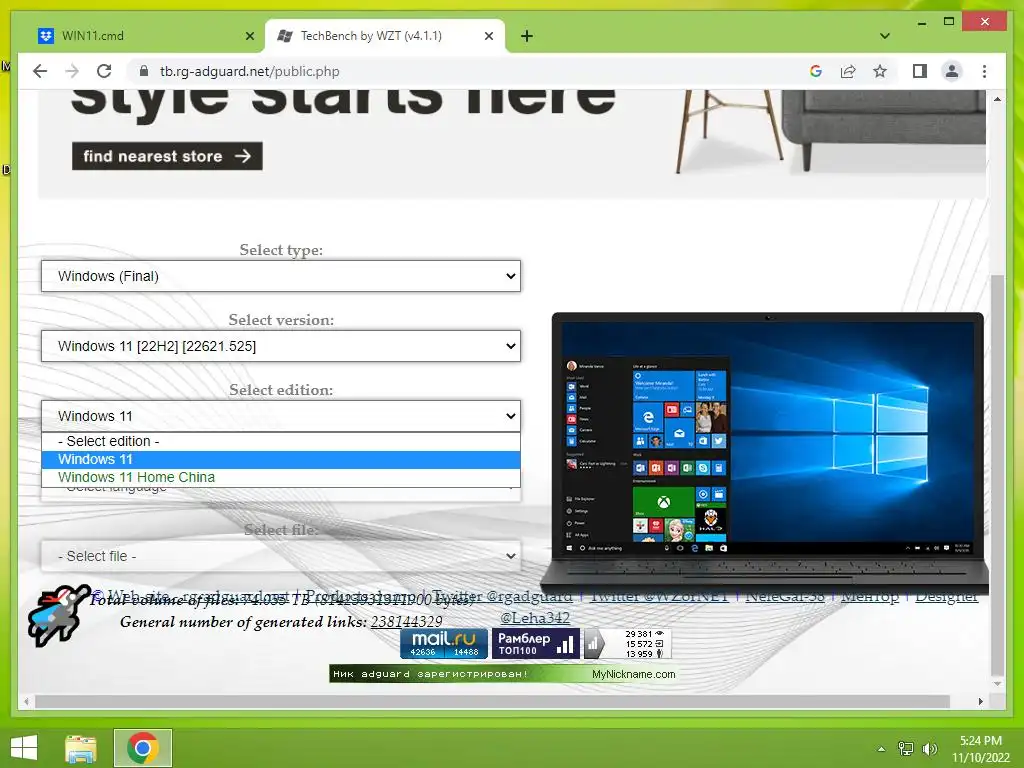Open the volume tray icon
This screenshot has height=768, width=1024.
929,749
